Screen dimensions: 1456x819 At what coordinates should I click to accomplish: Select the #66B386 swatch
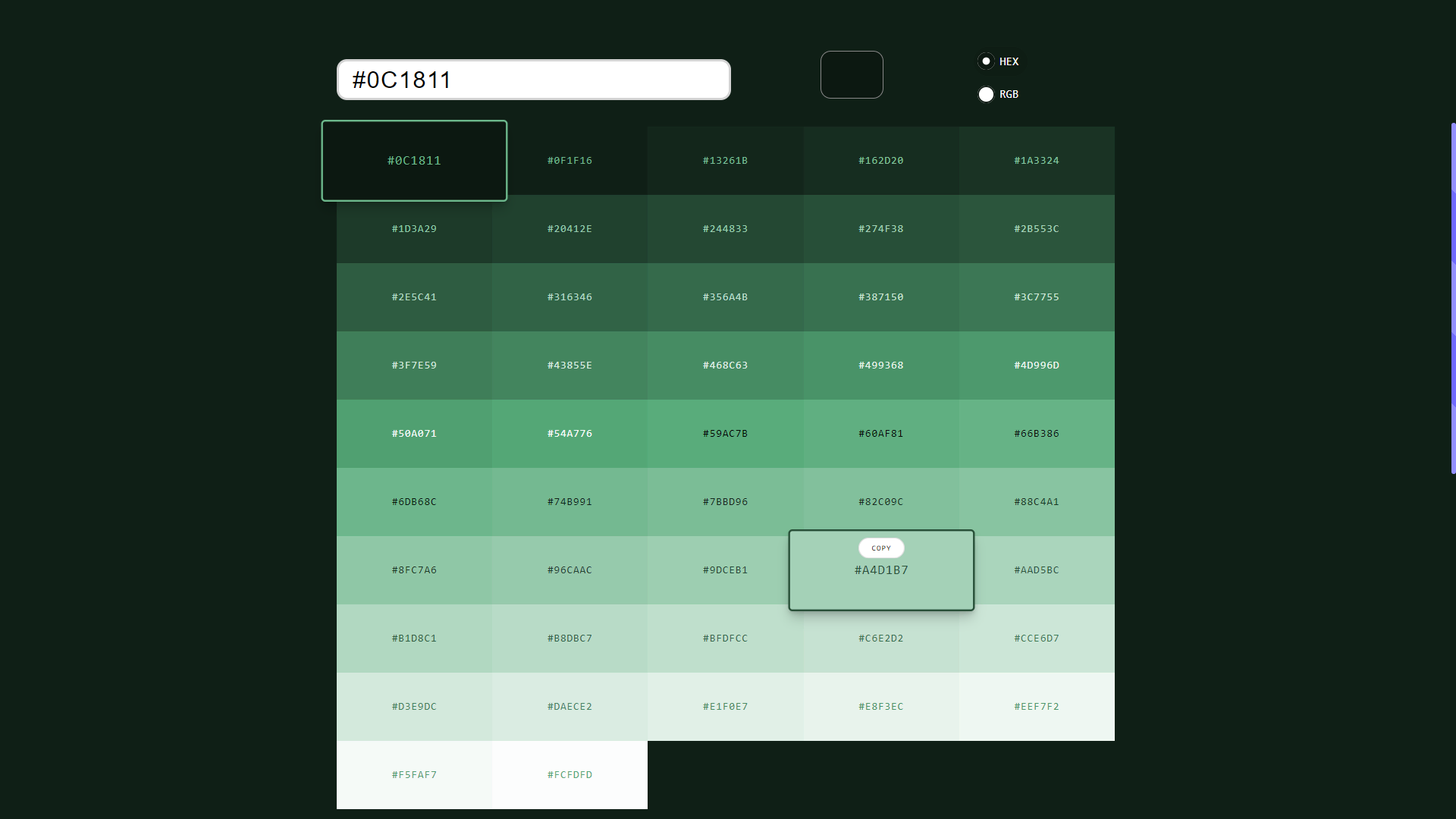pyautogui.click(x=1037, y=434)
